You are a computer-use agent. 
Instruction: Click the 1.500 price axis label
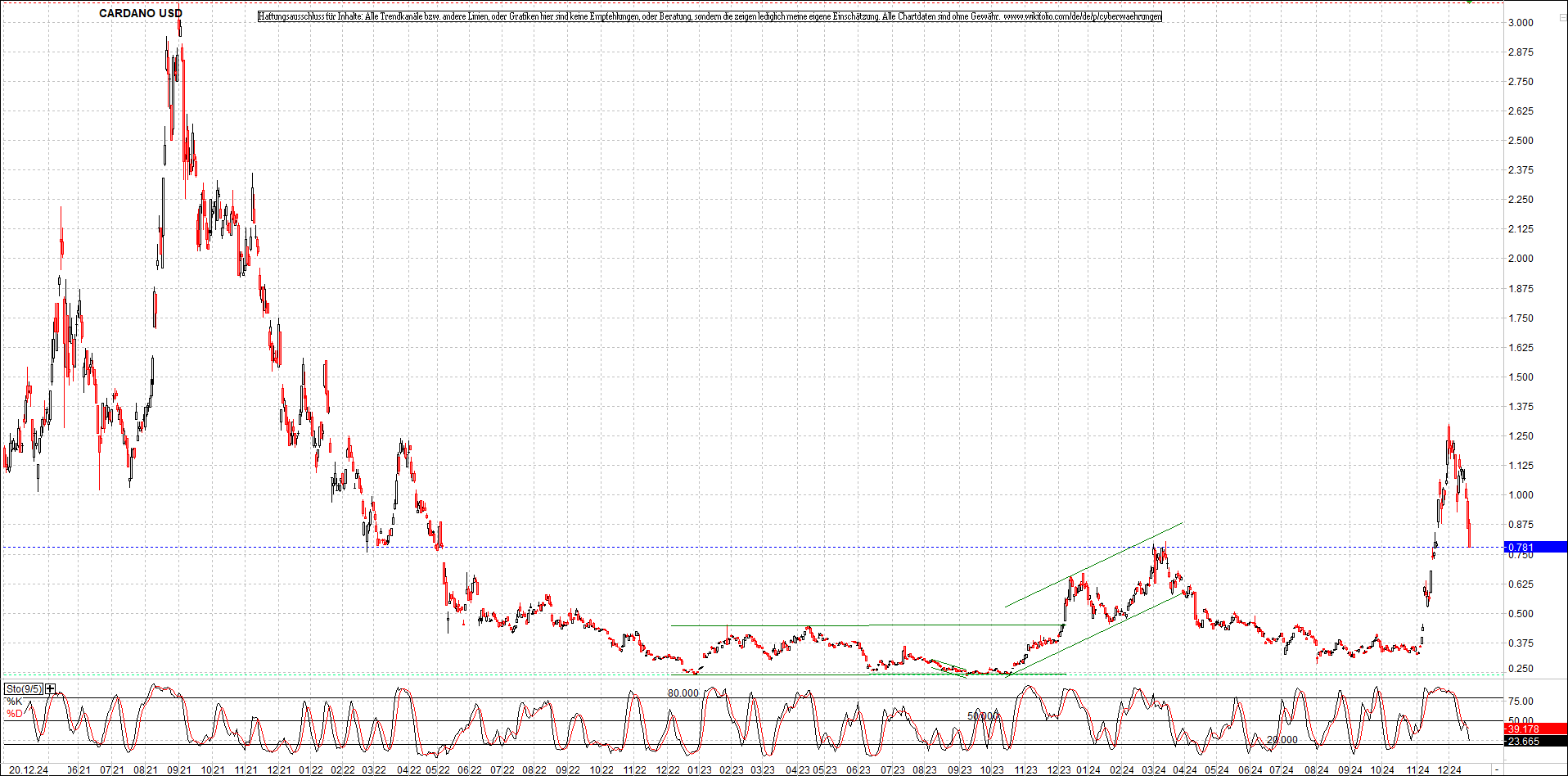(x=1521, y=377)
